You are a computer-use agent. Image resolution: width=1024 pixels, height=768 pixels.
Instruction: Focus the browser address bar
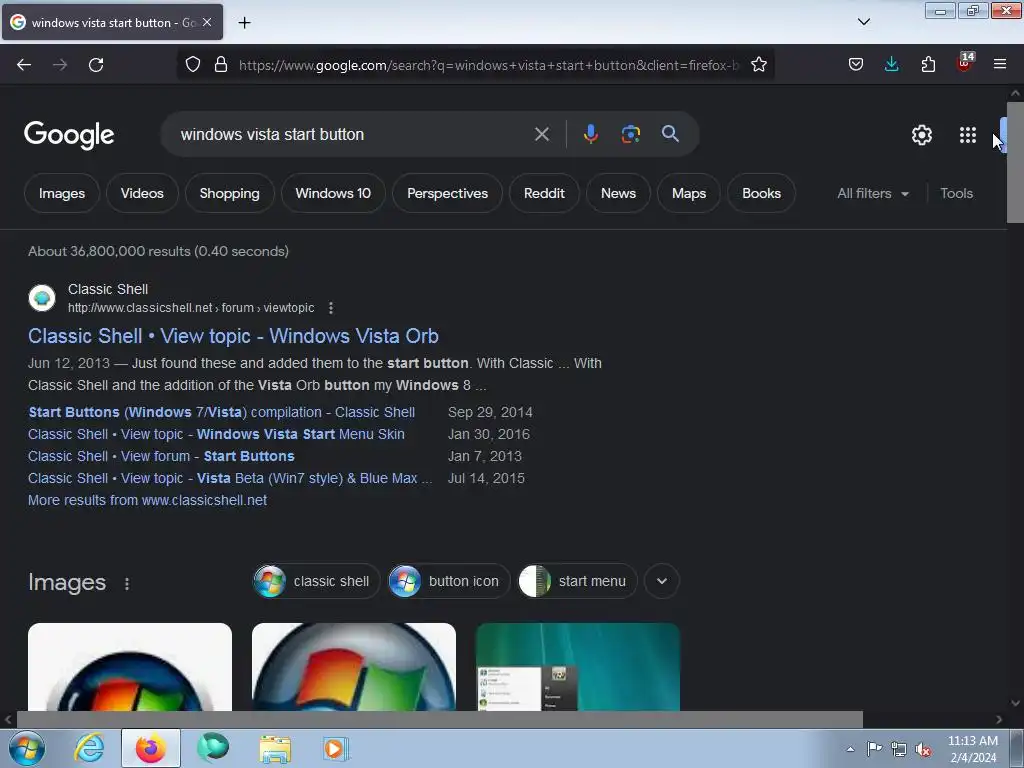click(x=488, y=65)
